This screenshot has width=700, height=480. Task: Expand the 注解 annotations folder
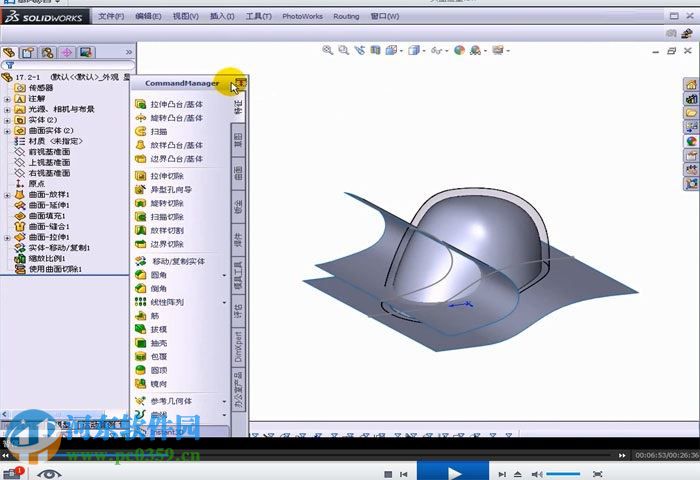[7, 99]
